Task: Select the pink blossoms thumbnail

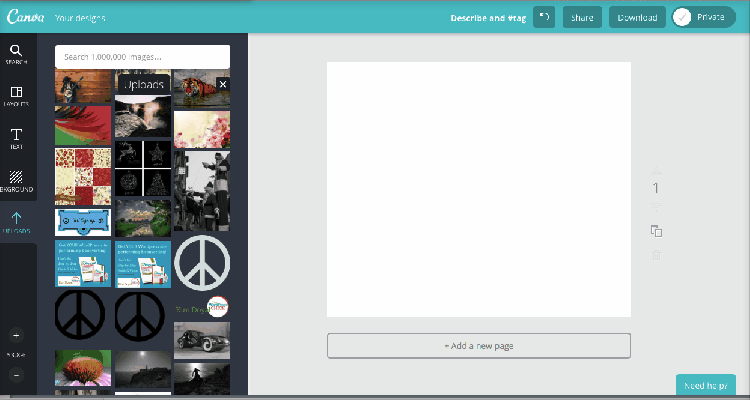Action: point(202,130)
